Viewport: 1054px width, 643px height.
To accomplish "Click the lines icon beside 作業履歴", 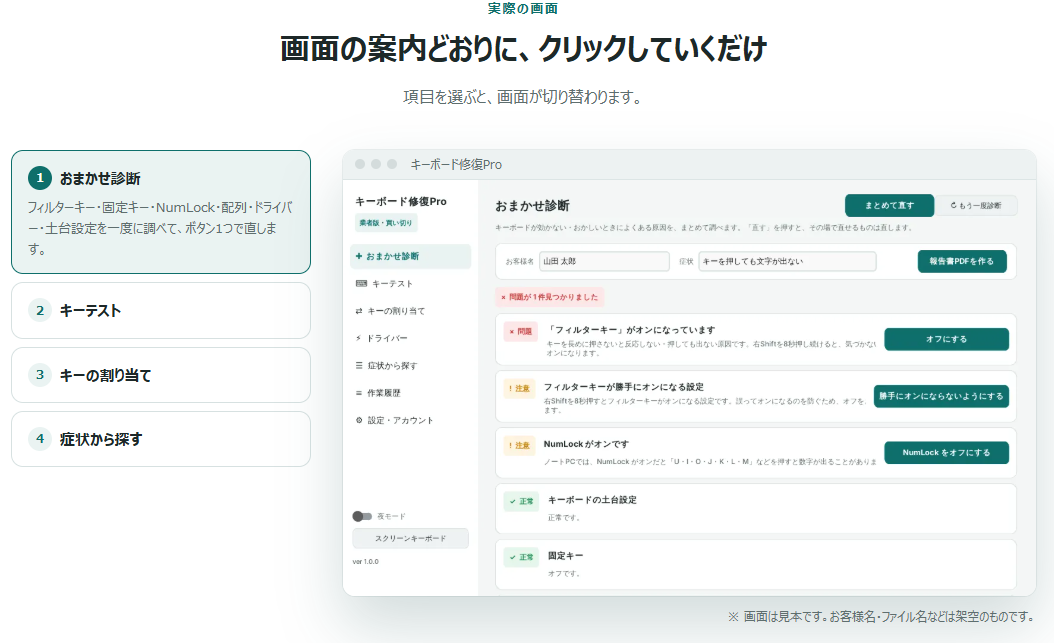I will pyautogui.click(x=359, y=393).
